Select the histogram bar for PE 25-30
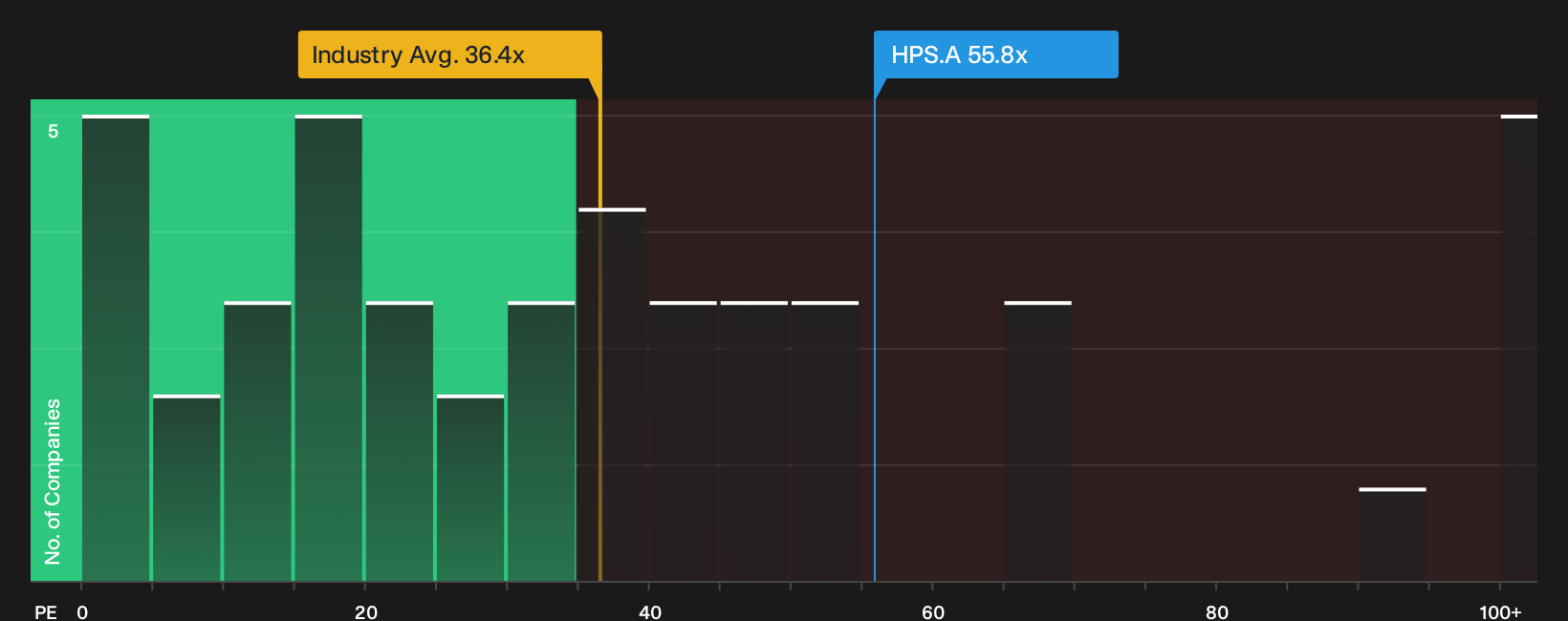The image size is (1568, 621). pyautogui.click(x=470, y=488)
